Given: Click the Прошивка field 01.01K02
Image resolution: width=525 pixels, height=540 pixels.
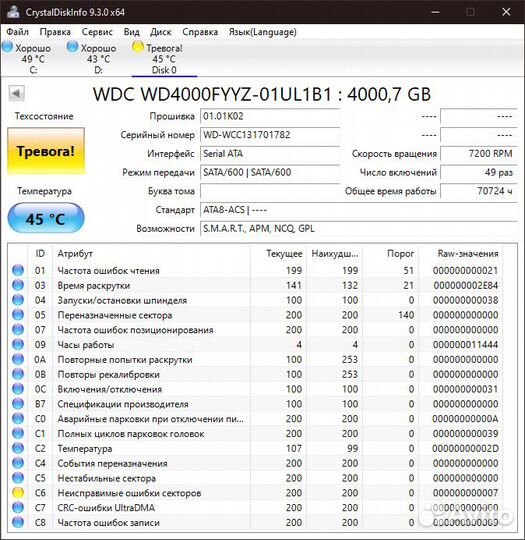Looking at the screenshot, I should pyautogui.click(x=269, y=116).
